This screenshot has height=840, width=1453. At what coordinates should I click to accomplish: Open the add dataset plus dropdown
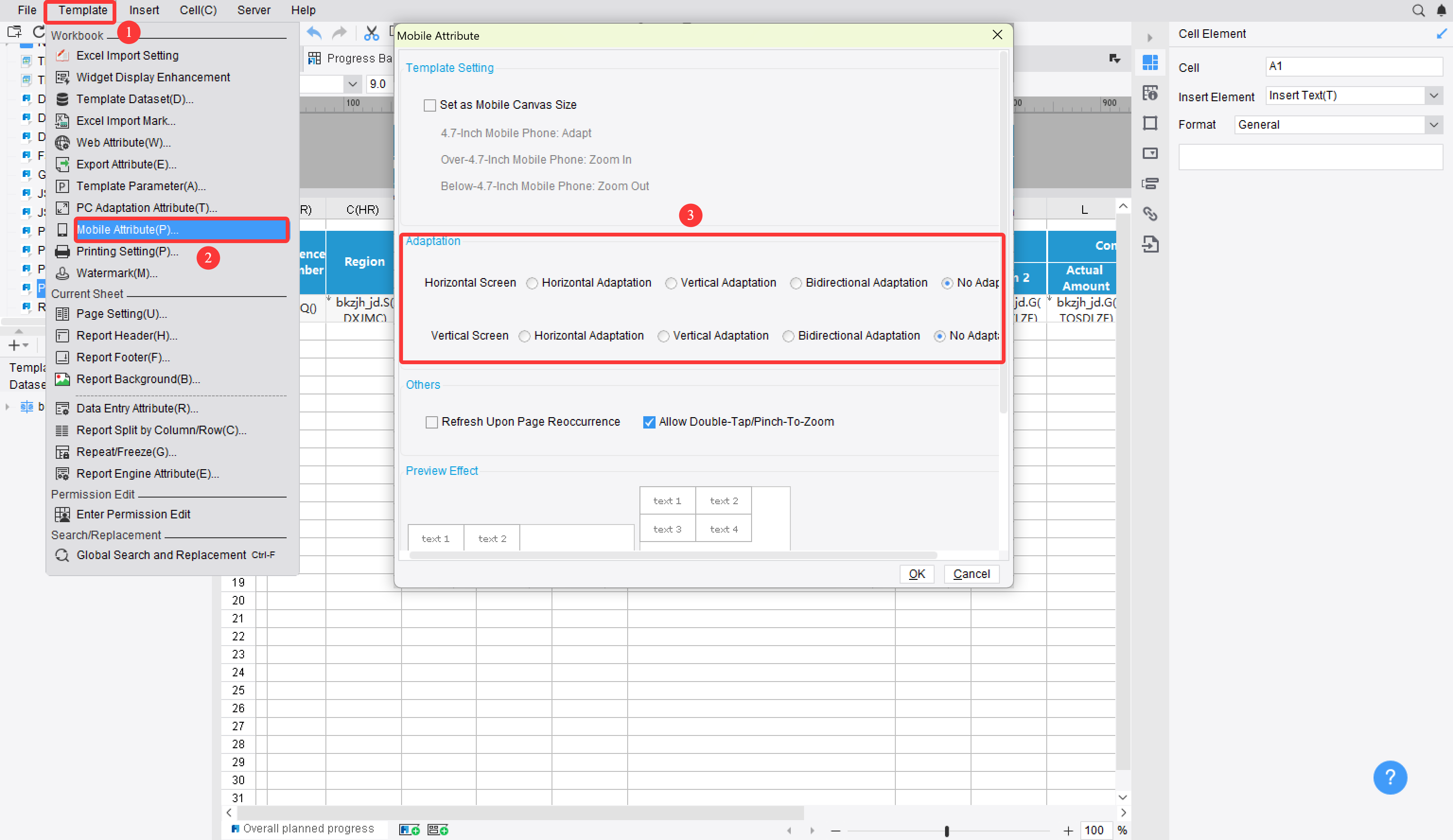(x=18, y=345)
